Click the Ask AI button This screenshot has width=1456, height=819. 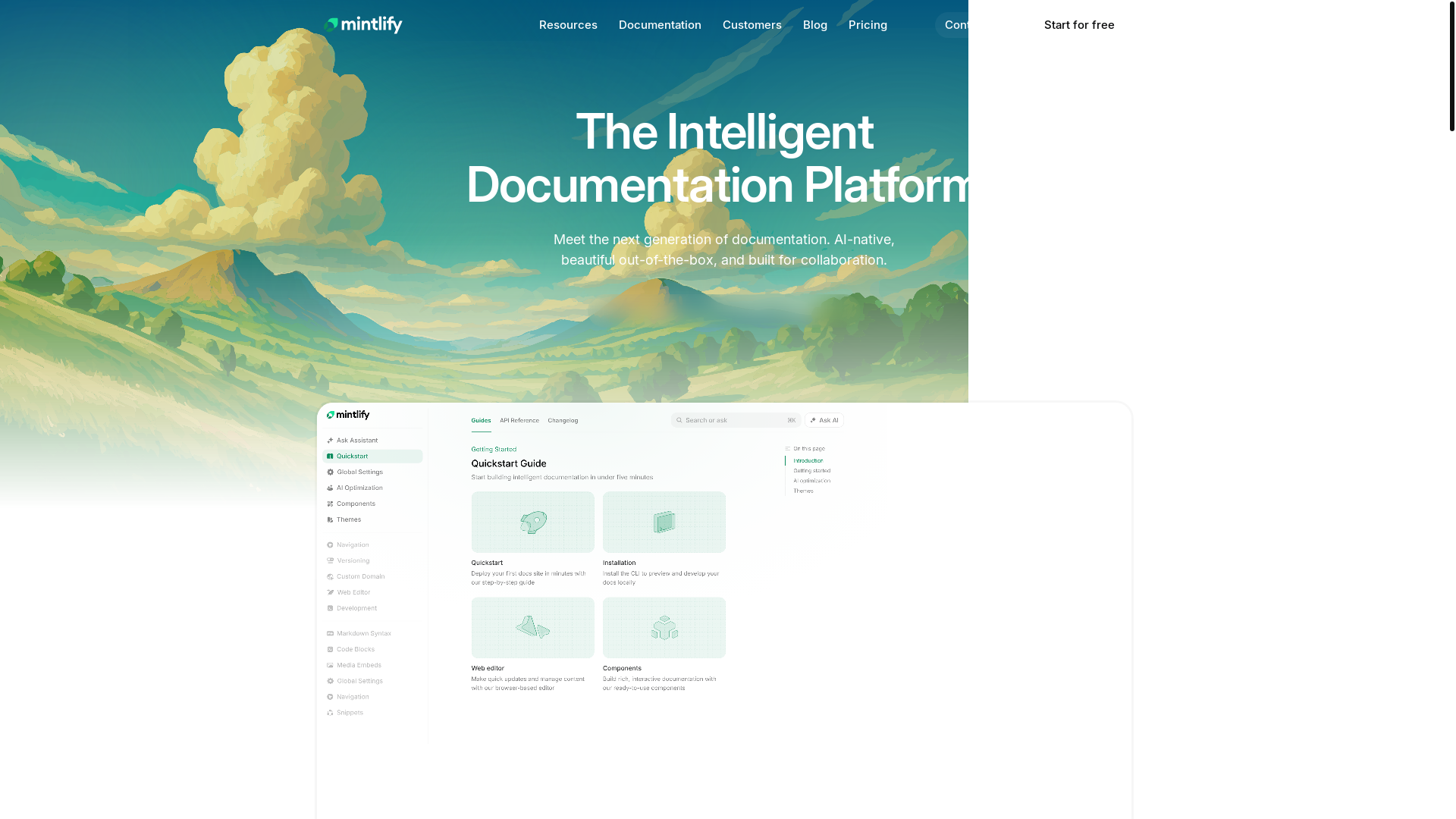(x=824, y=420)
